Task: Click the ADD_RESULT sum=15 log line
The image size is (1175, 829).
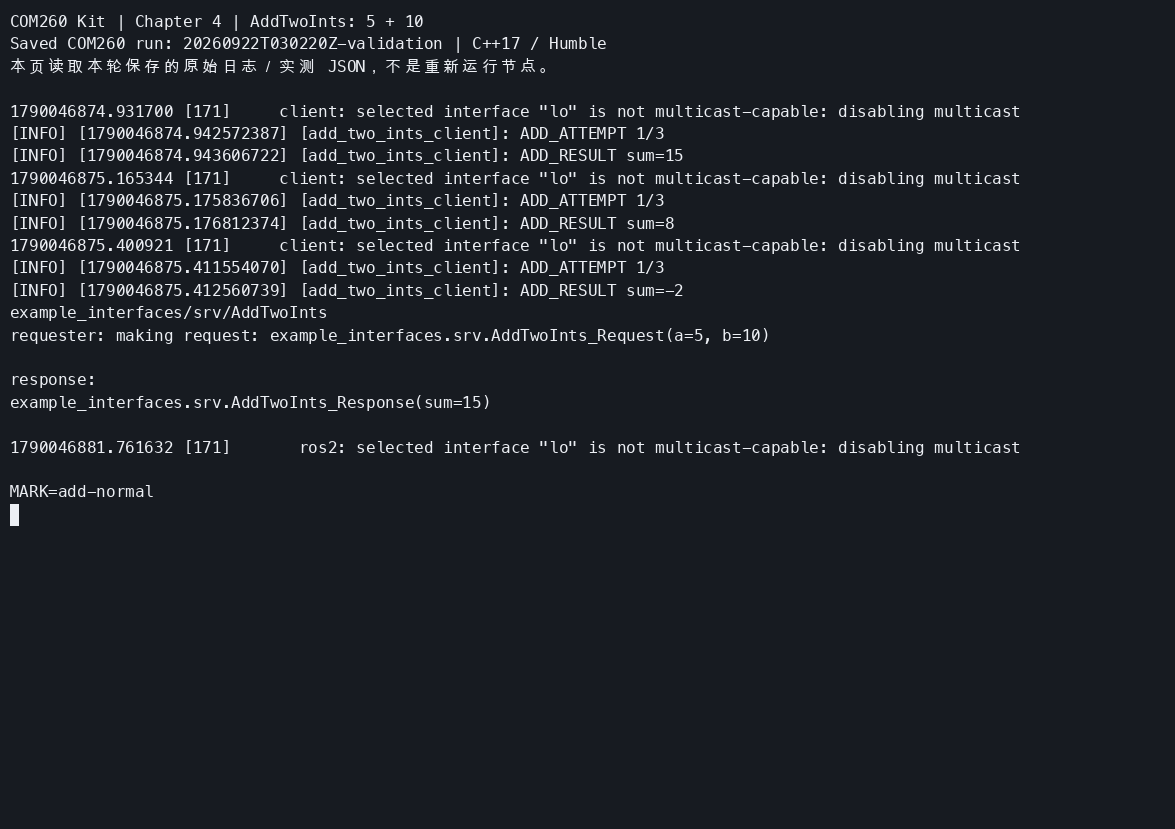Action: point(346,156)
